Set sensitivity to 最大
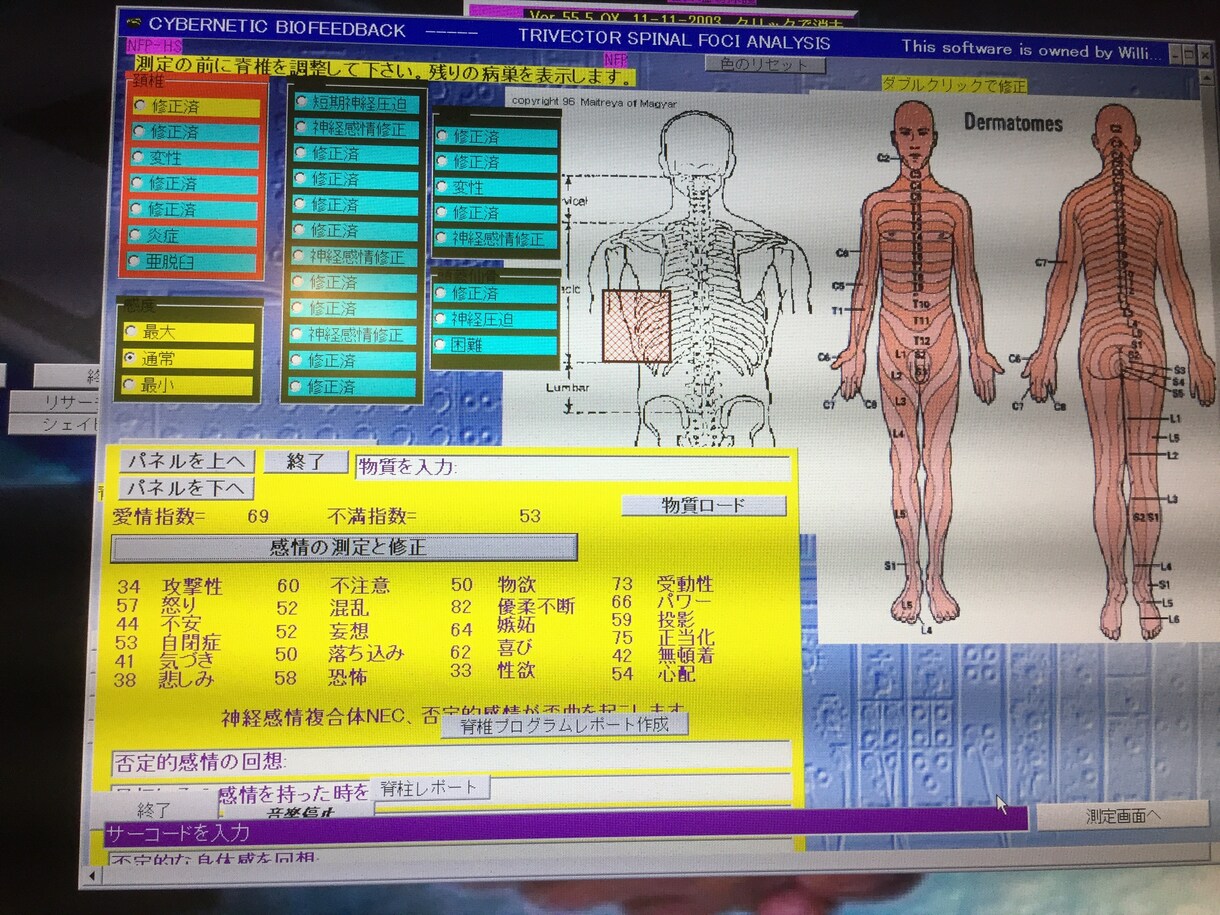1220x915 pixels. pos(130,332)
